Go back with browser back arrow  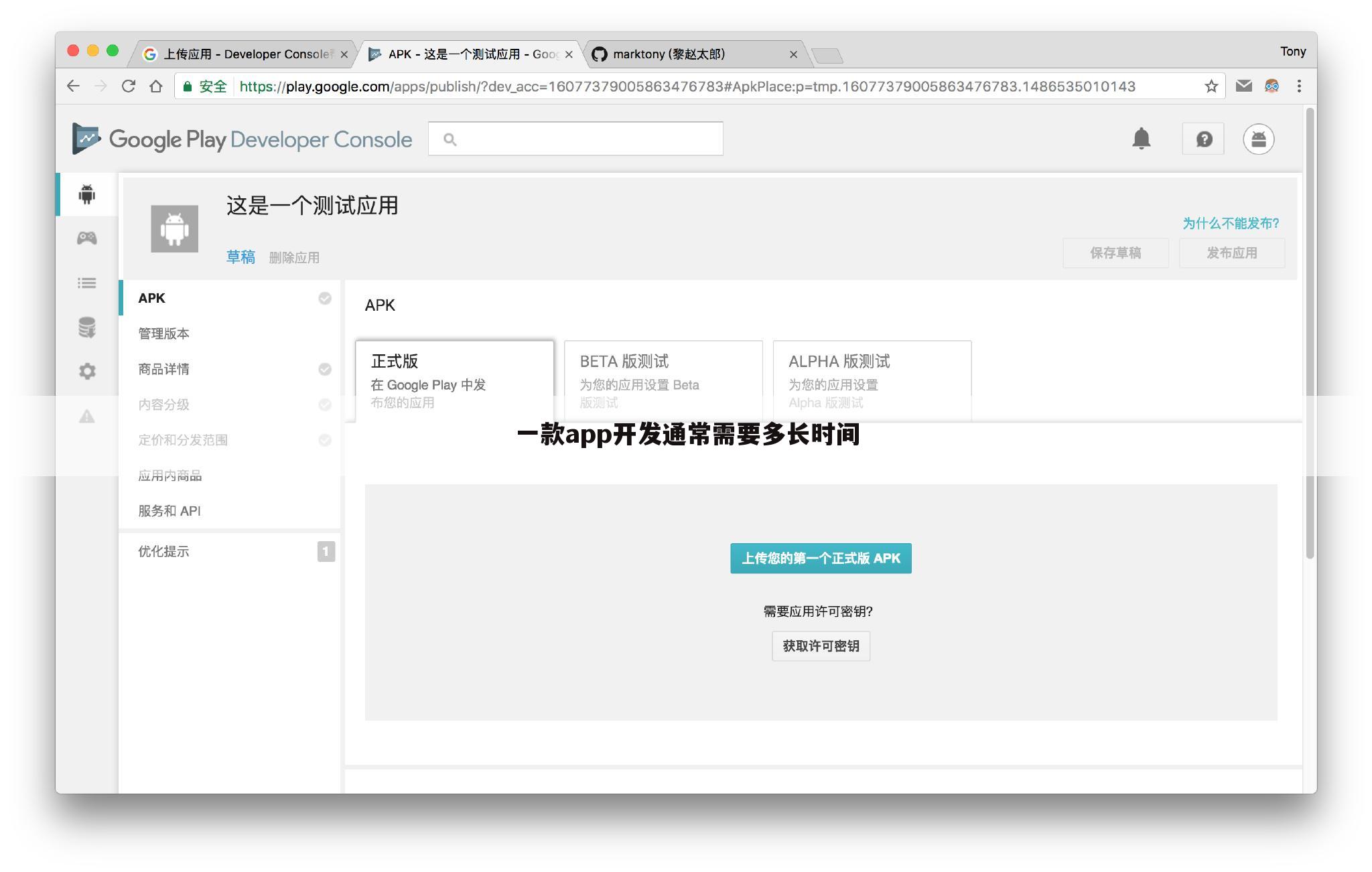tap(73, 86)
